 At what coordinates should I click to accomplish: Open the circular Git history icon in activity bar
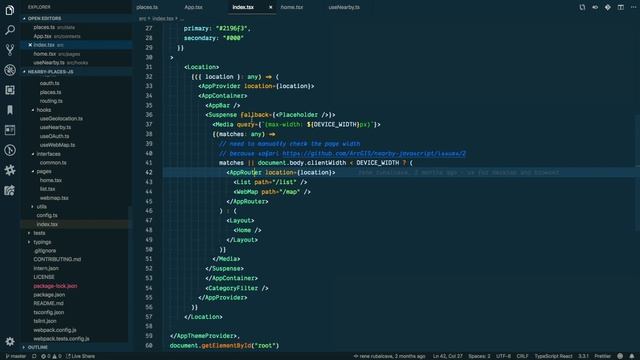(x=10, y=150)
